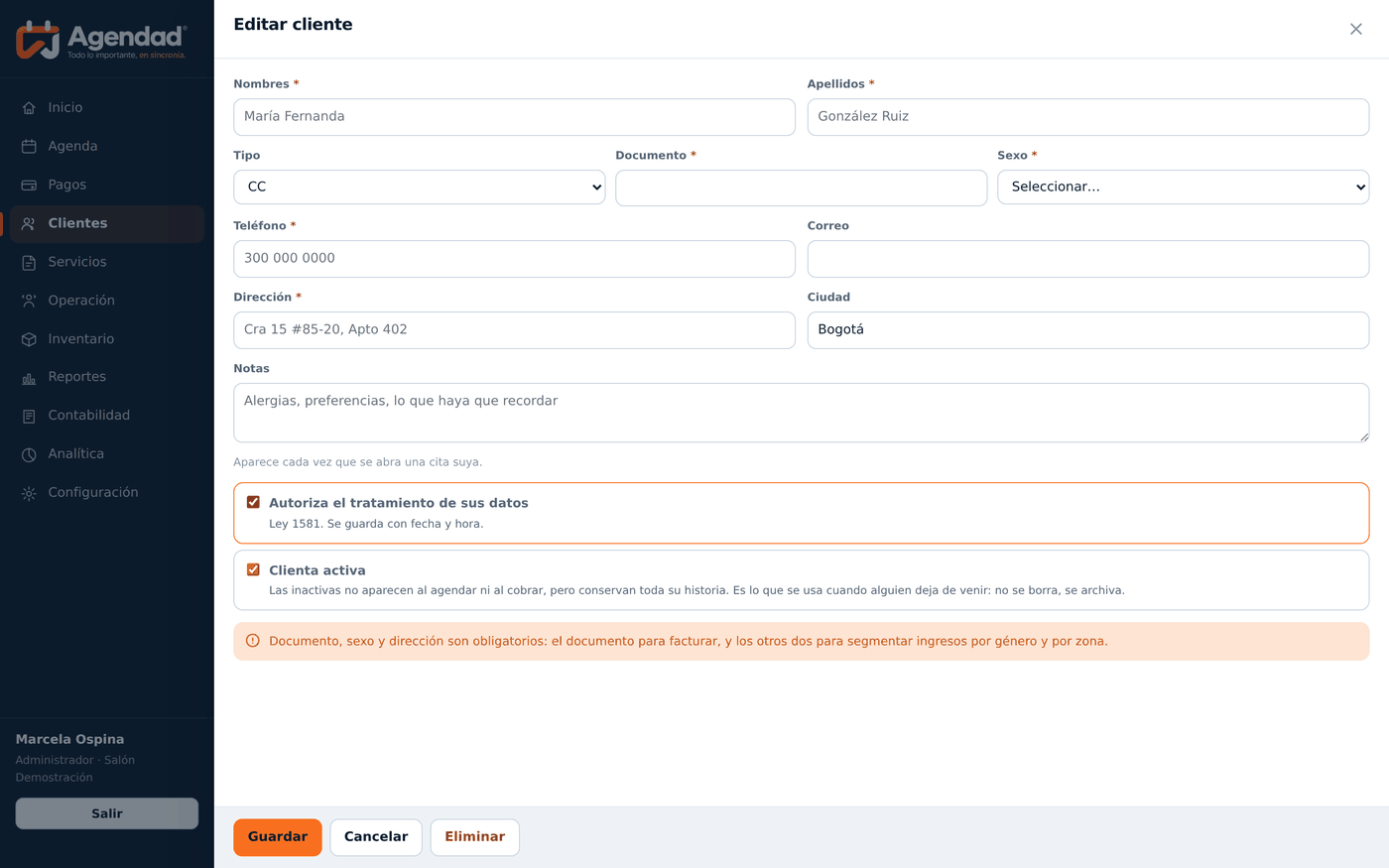
Task: Click into the Correo field
Action: coord(1087,259)
